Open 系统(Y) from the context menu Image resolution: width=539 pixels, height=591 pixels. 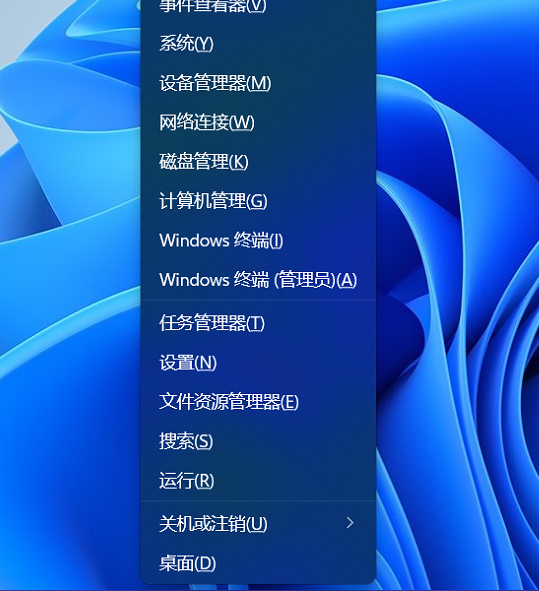tap(258, 43)
